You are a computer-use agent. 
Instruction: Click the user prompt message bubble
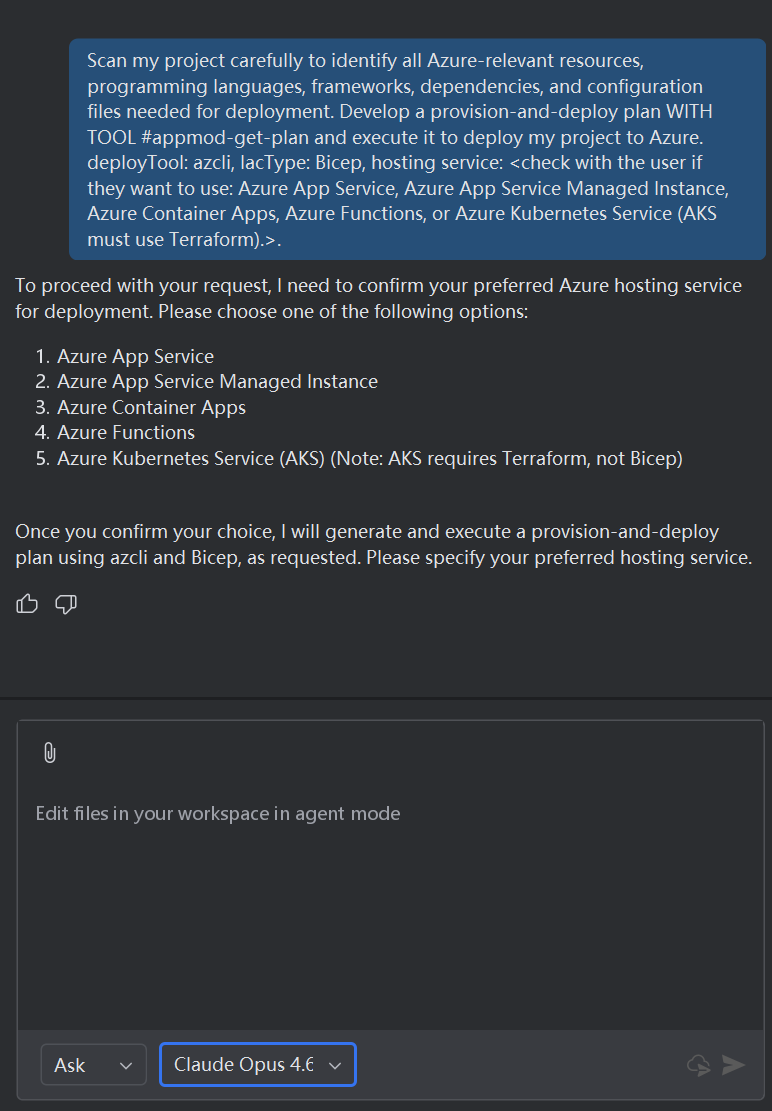pyautogui.click(x=417, y=150)
